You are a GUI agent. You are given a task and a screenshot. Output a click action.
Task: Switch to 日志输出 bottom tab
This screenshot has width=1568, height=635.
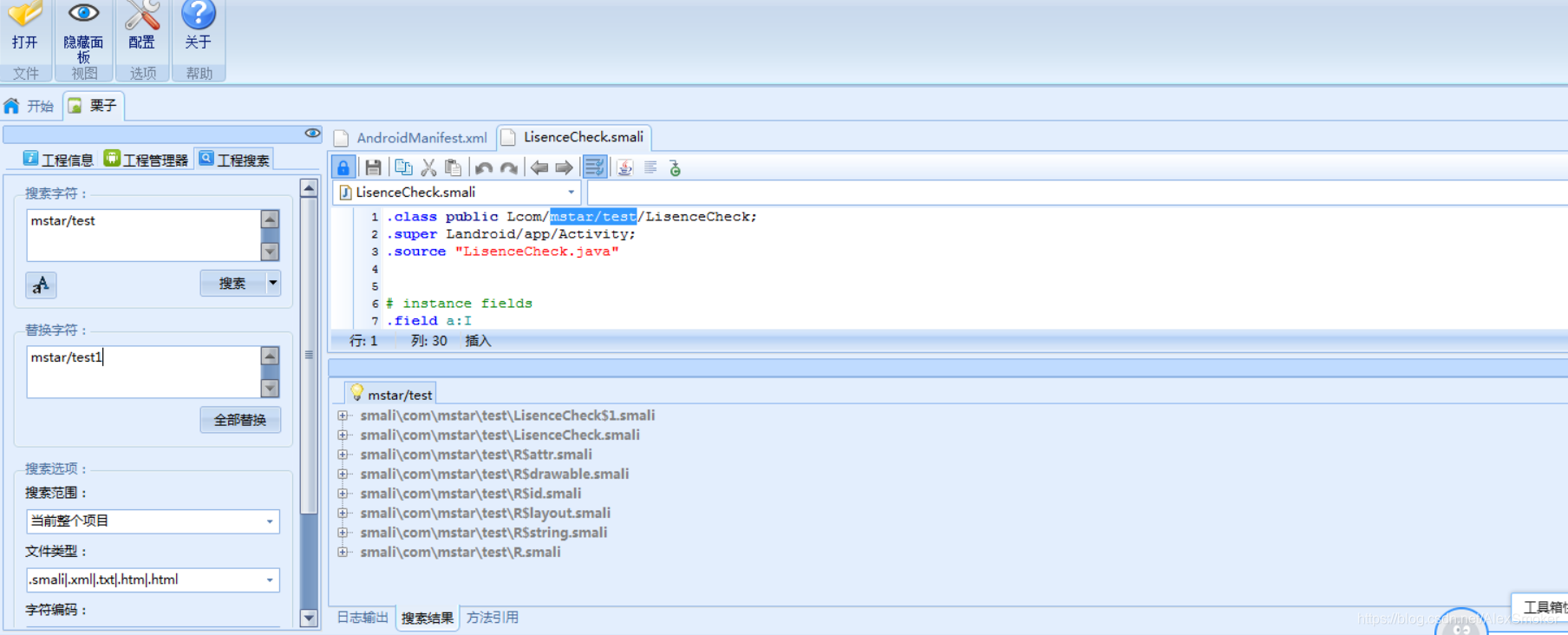click(x=363, y=618)
